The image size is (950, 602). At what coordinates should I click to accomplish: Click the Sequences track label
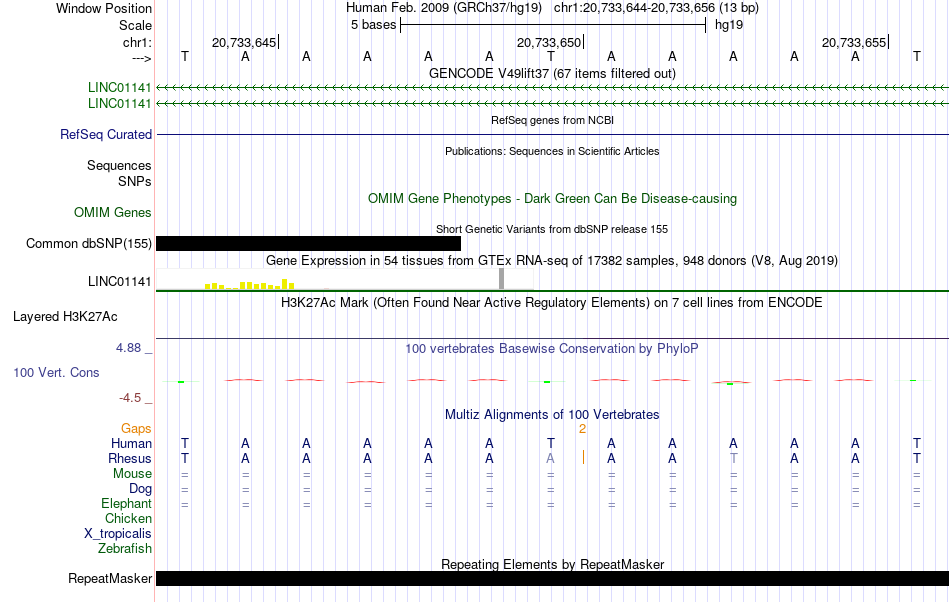click(119, 165)
